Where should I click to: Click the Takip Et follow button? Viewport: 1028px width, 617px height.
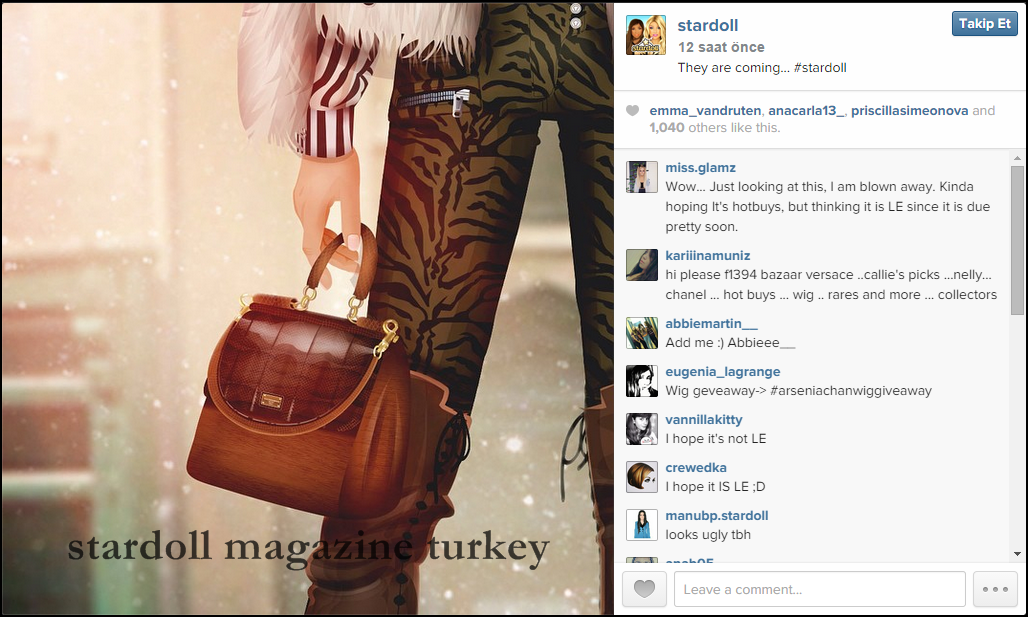[x=985, y=24]
